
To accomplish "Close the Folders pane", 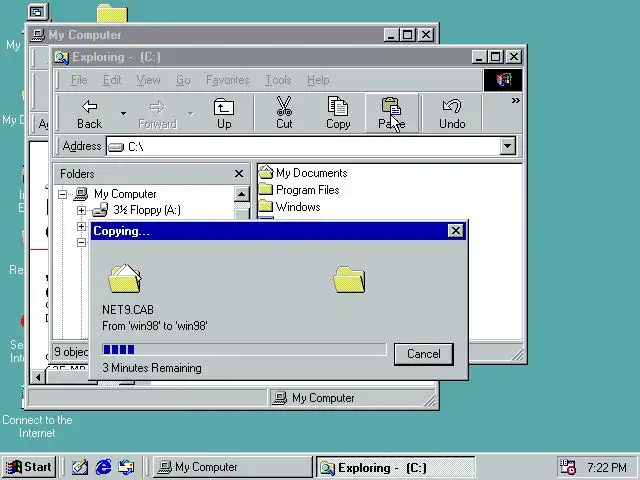I will [x=239, y=174].
